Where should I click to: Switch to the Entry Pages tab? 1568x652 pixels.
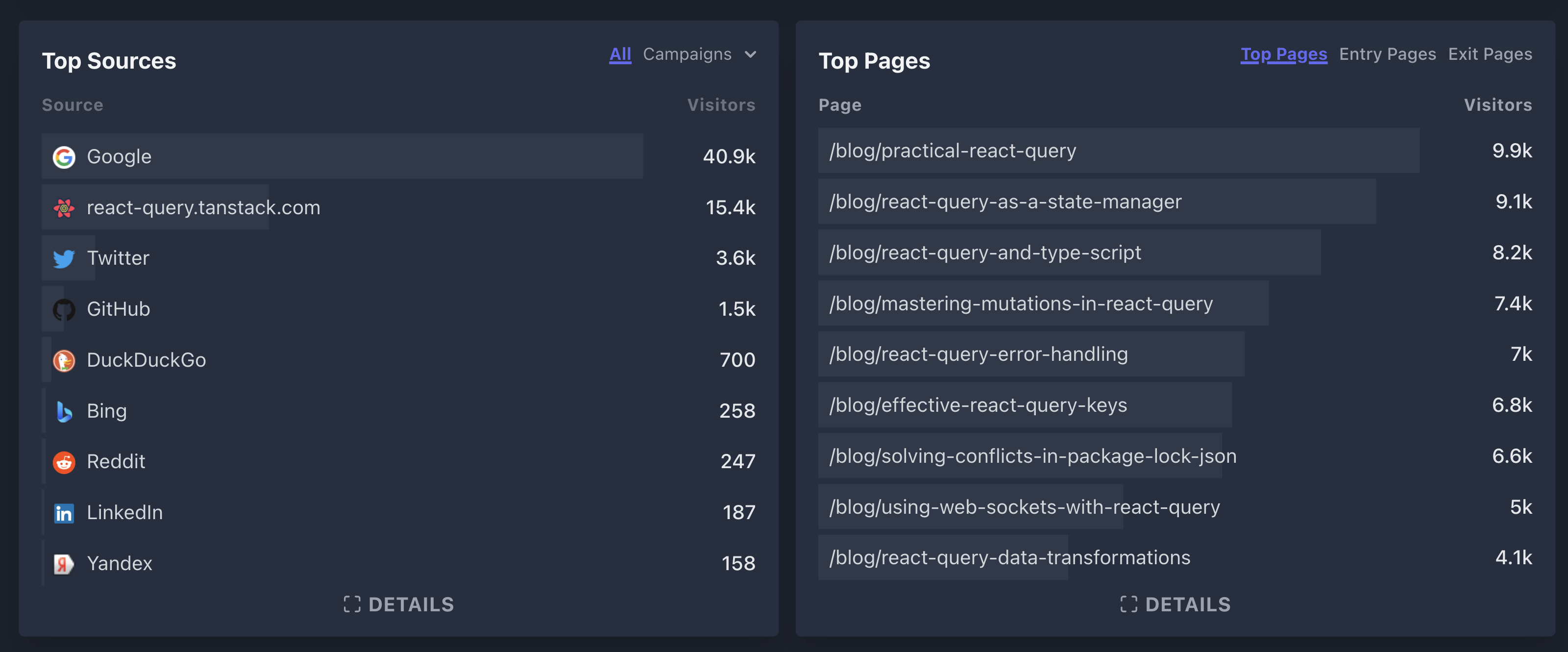click(x=1387, y=54)
